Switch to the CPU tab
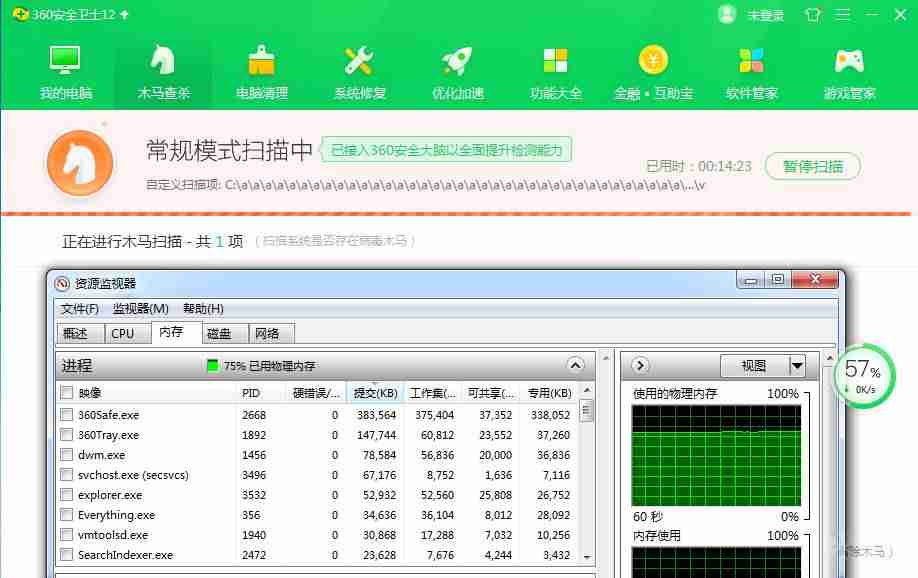The width and height of the screenshot is (918, 578). (x=128, y=333)
